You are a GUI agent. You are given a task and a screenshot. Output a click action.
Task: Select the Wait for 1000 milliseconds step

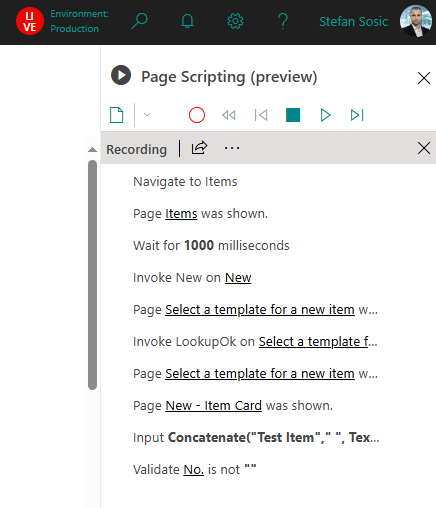(211, 246)
